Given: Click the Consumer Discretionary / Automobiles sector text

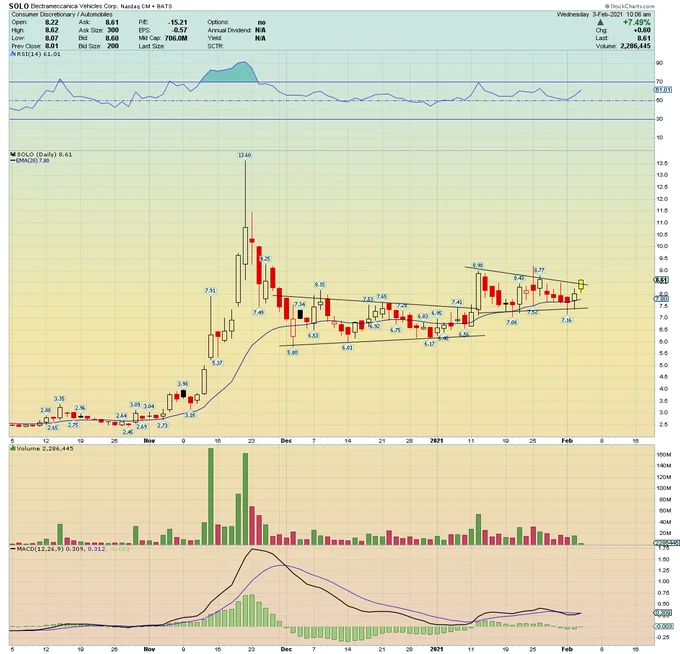Looking at the screenshot, I should click(62, 14).
